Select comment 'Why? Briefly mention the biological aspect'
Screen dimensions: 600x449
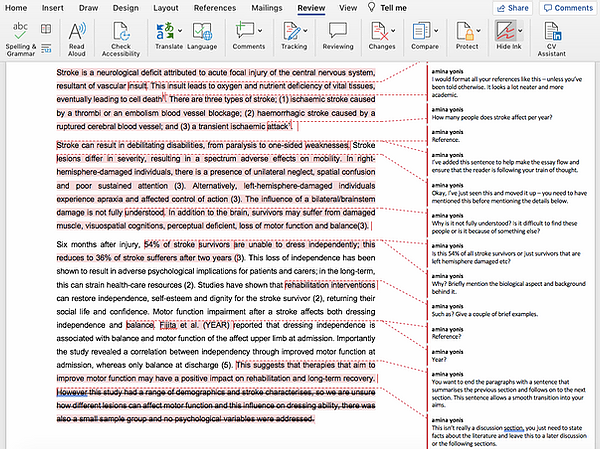509,284
